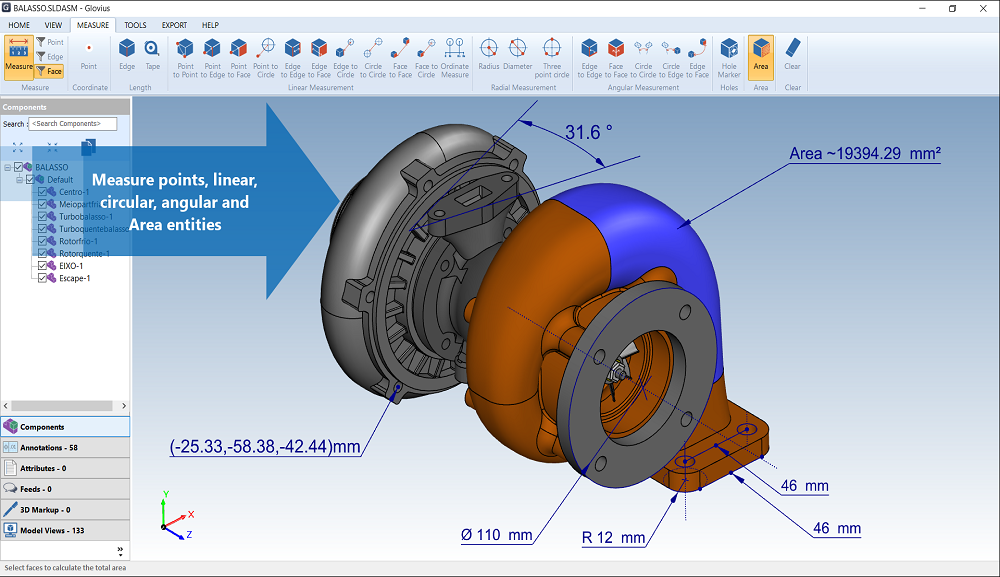Pick the Point to Point measurement
Image resolution: width=1000 pixels, height=577 pixels.
click(185, 58)
